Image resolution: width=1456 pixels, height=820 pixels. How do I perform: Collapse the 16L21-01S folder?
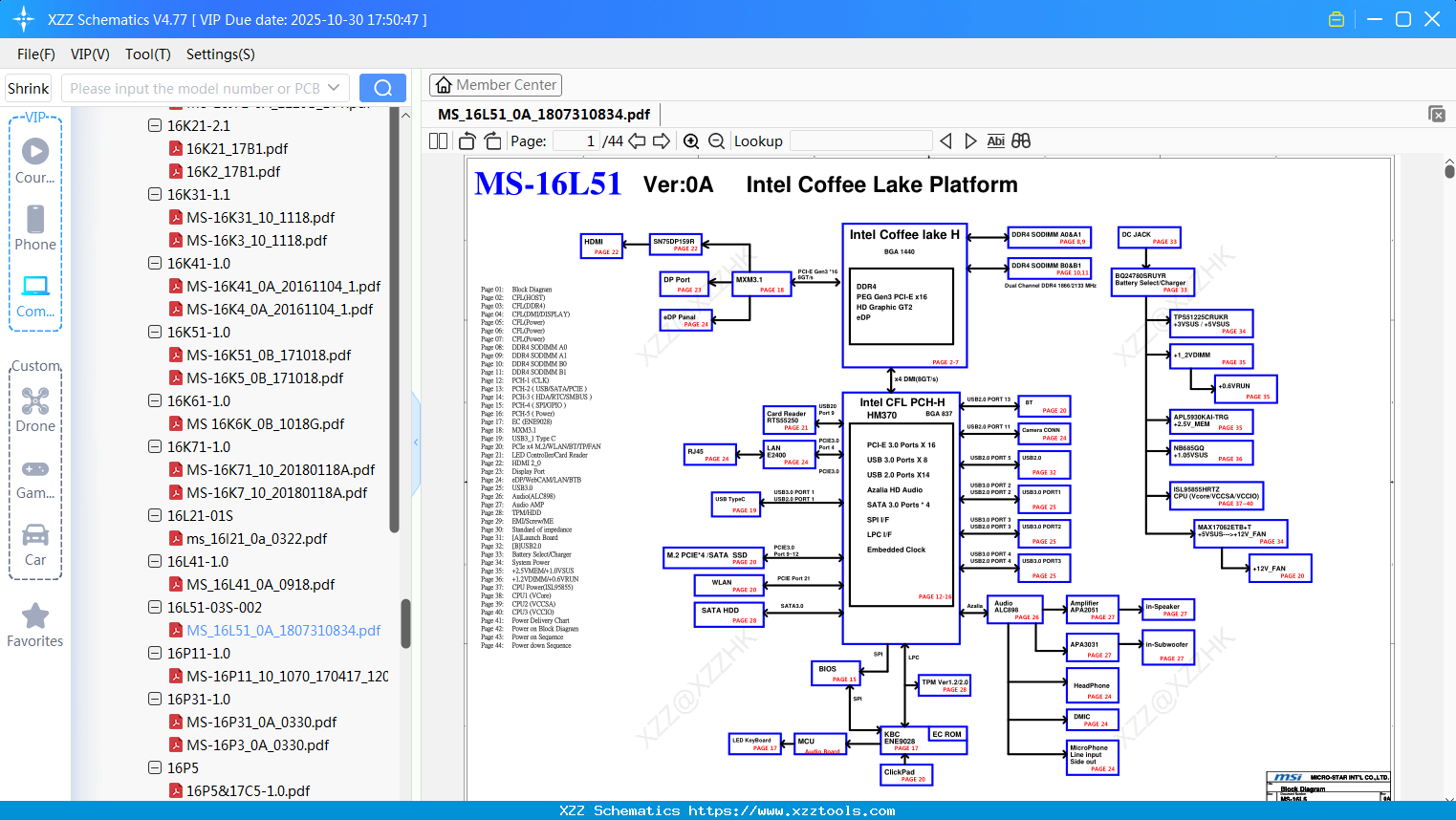(x=155, y=515)
